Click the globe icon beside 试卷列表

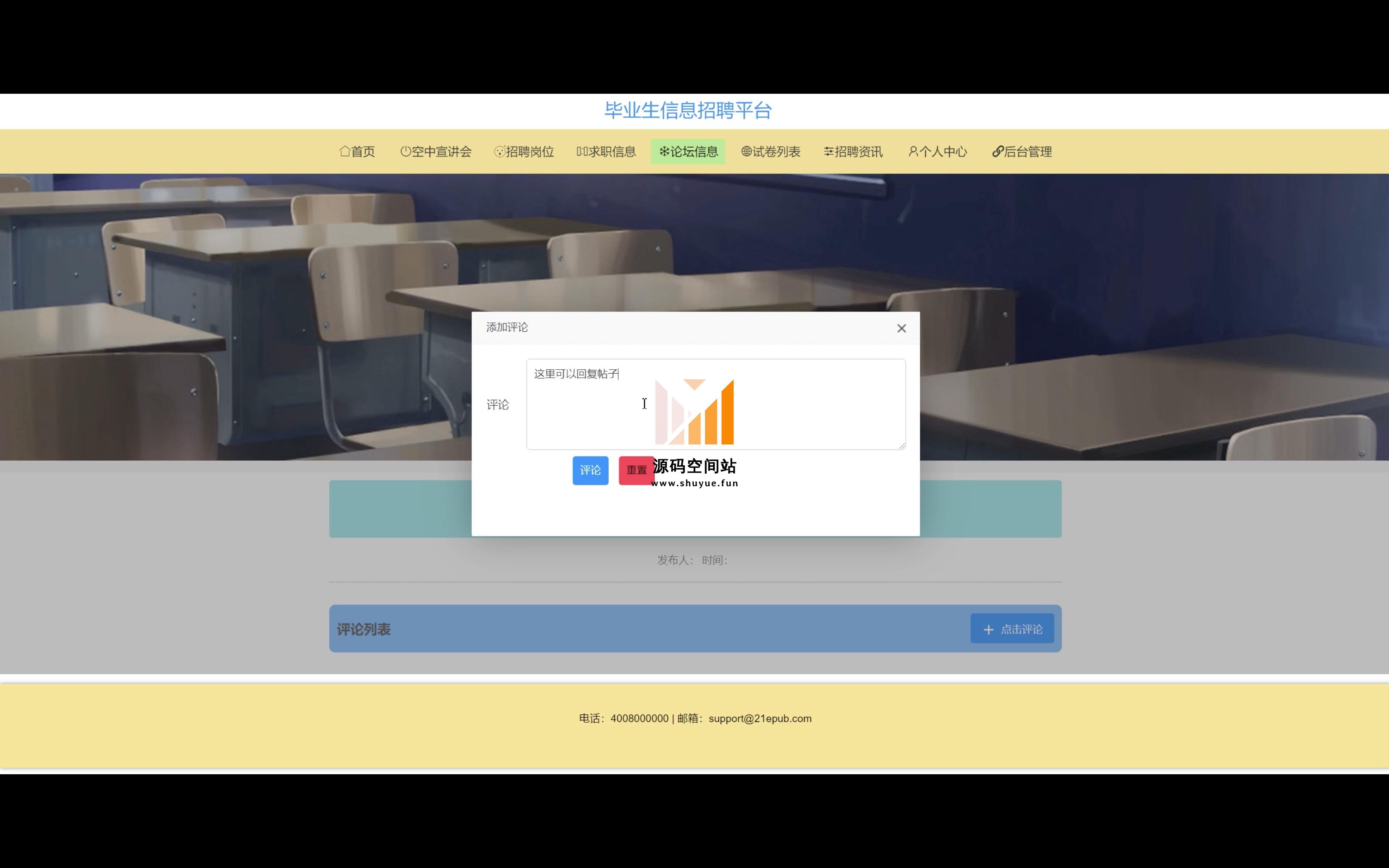[x=746, y=152]
